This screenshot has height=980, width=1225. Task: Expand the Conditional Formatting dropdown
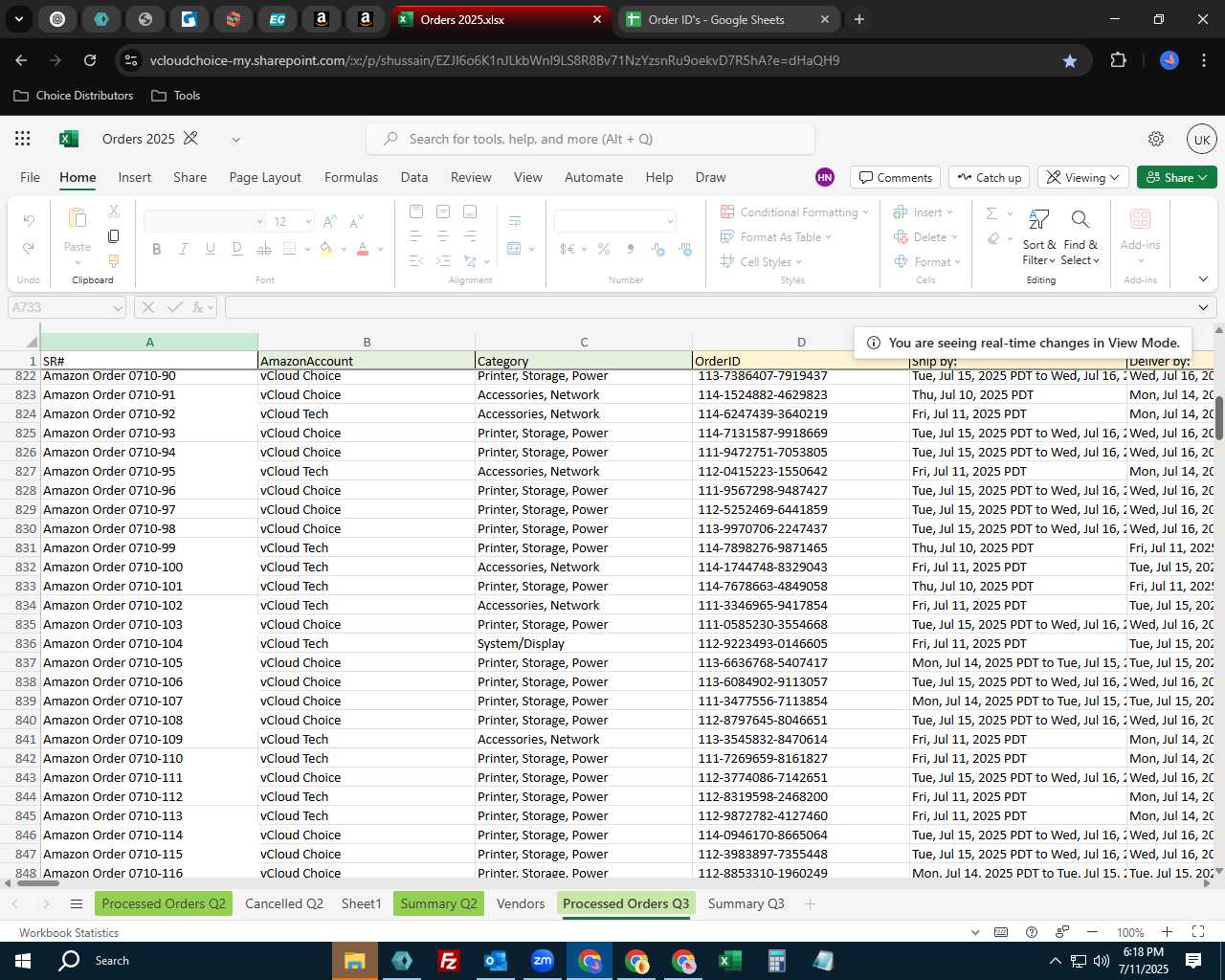[x=865, y=212]
